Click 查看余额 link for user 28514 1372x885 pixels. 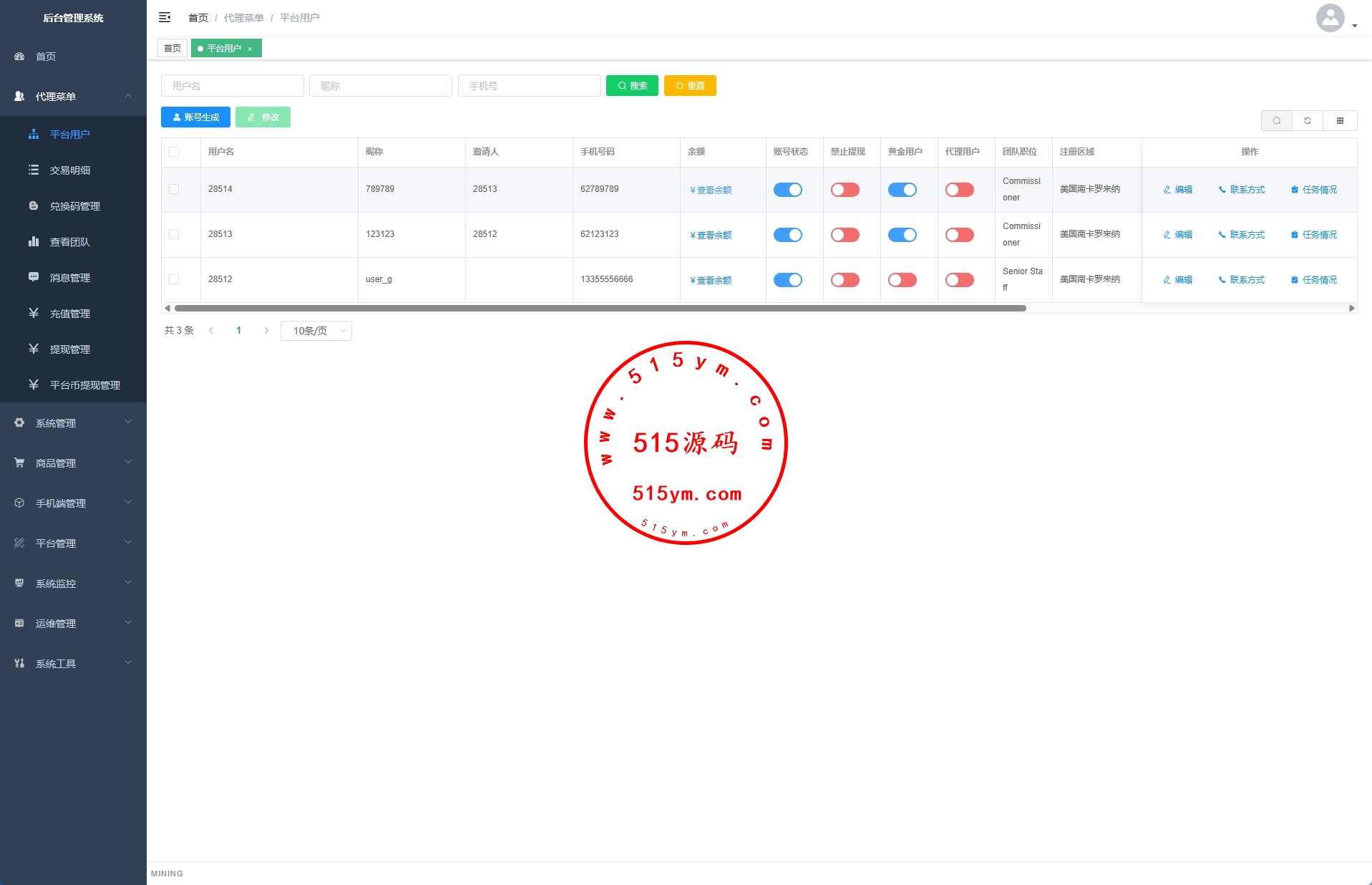click(x=711, y=190)
